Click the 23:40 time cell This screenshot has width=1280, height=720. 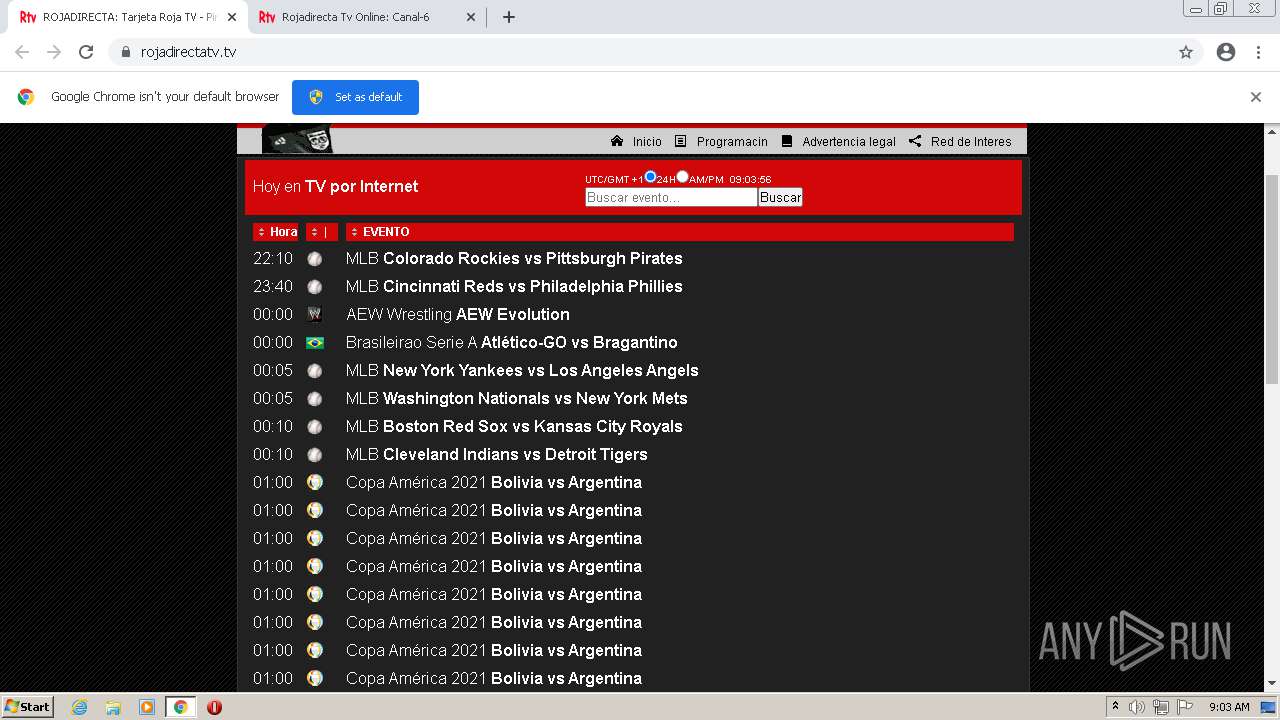(273, 286)
